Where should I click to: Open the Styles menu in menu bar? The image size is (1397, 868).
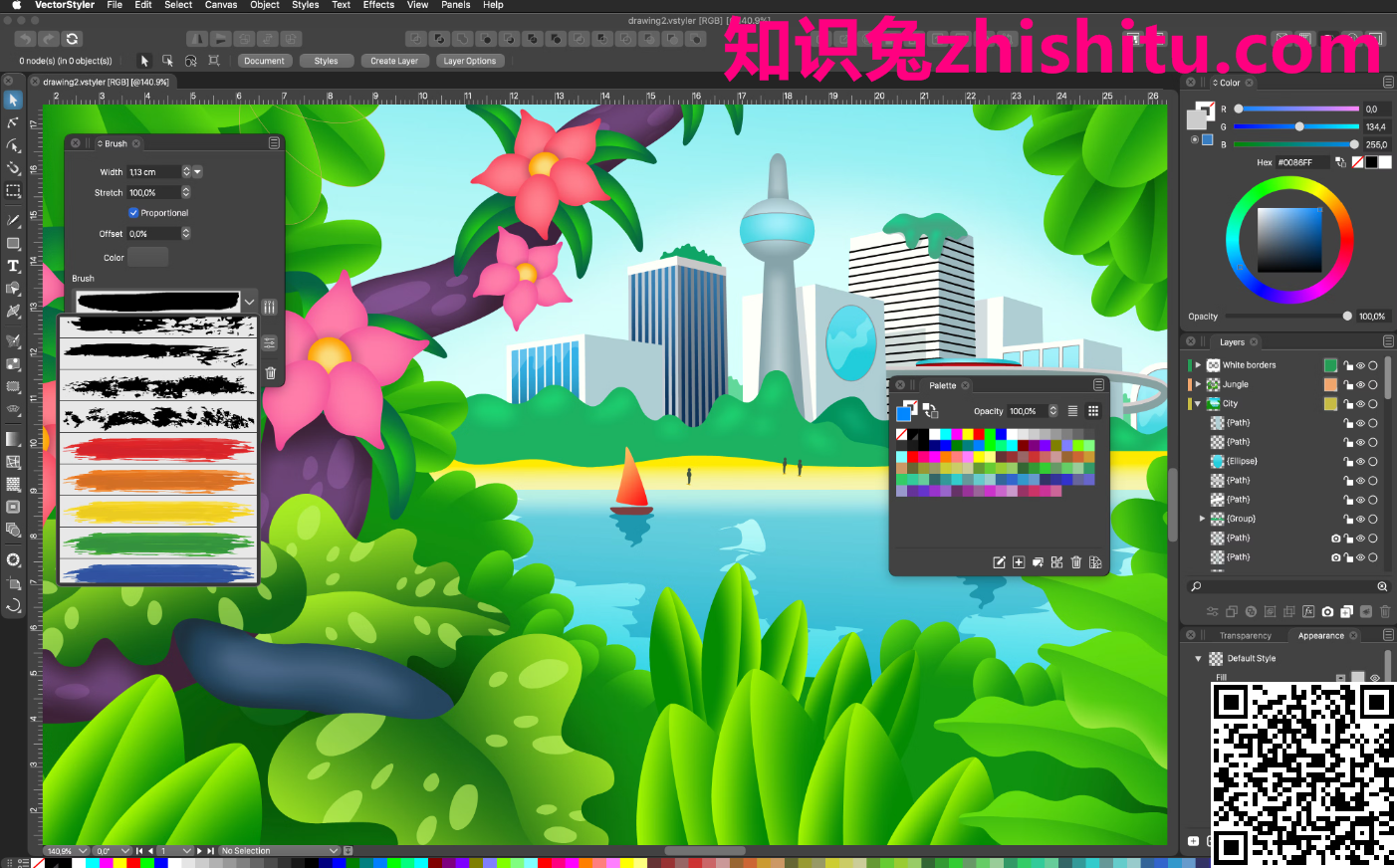(x=305, y=5)
